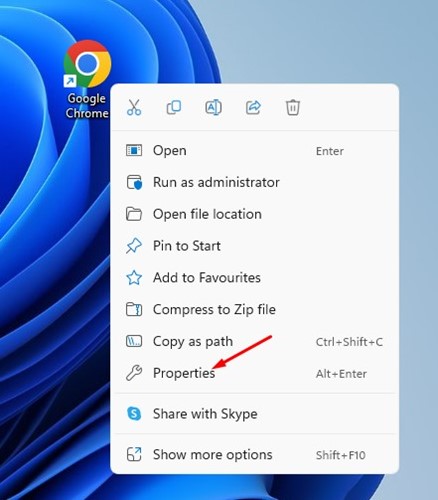The height and width of the screenshot is (500, 438).
Task: Click the expand icon beside Show more options
Action: 134,455
